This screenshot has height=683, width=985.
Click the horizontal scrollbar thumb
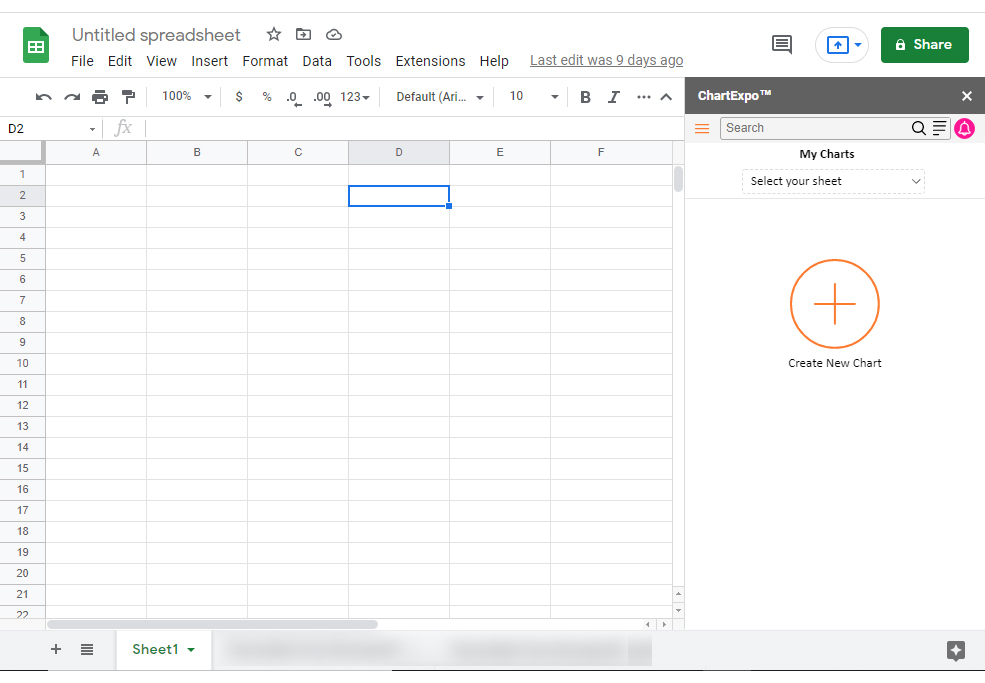click(212, 625)
